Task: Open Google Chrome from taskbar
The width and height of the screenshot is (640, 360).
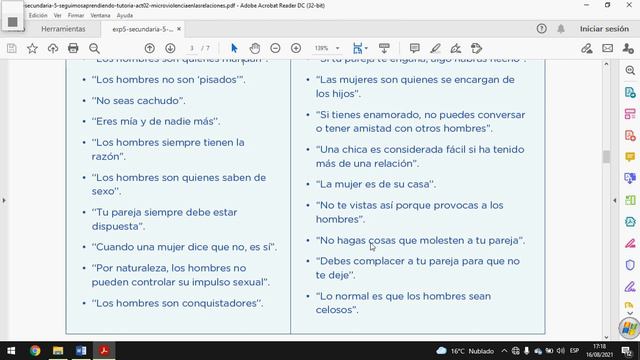Action: [x=35, y=351]
